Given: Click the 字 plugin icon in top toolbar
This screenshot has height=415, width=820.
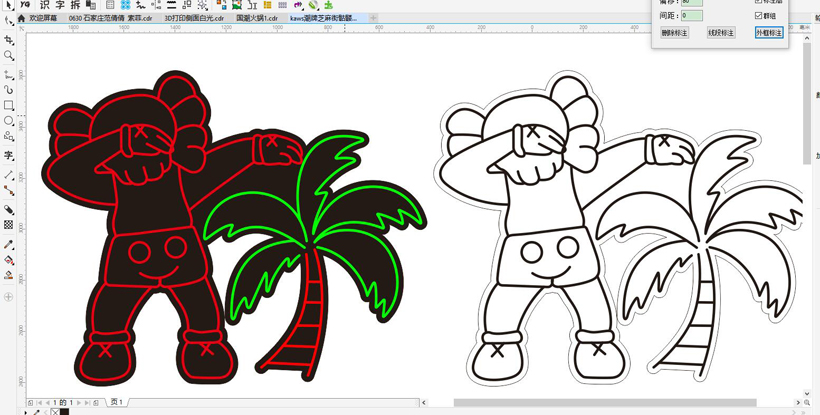Looking at the screenshot, I should 60,5.
